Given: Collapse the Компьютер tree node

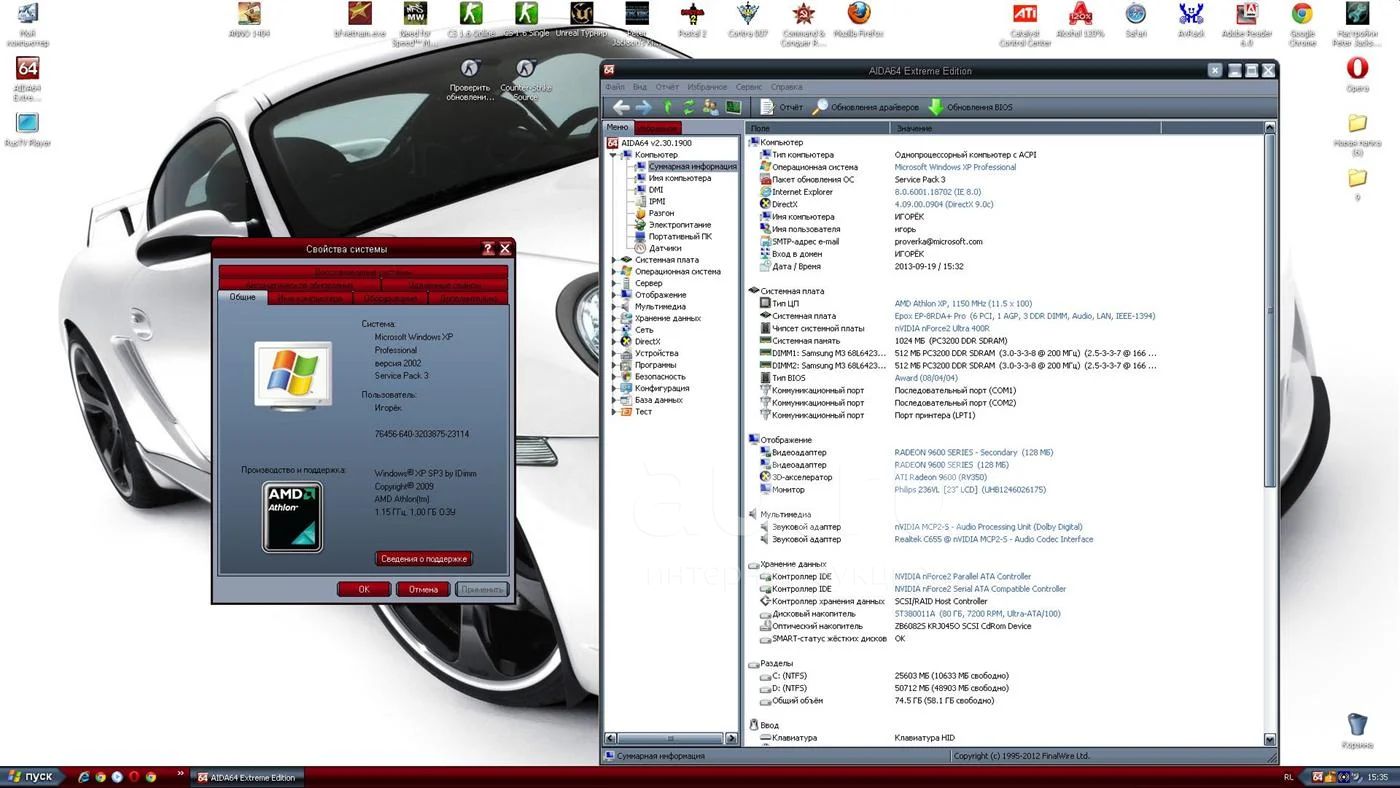Looking at the screenshot, I should pyautogui.click(x=614, y=155).
